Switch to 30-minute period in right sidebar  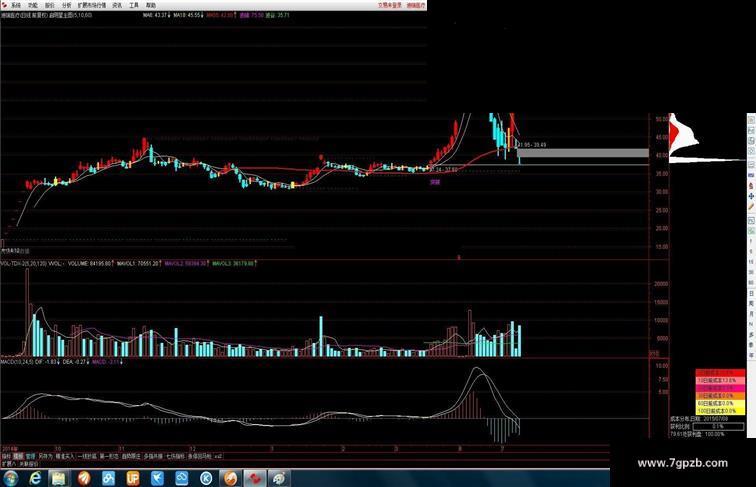click(x=751, y=272)
